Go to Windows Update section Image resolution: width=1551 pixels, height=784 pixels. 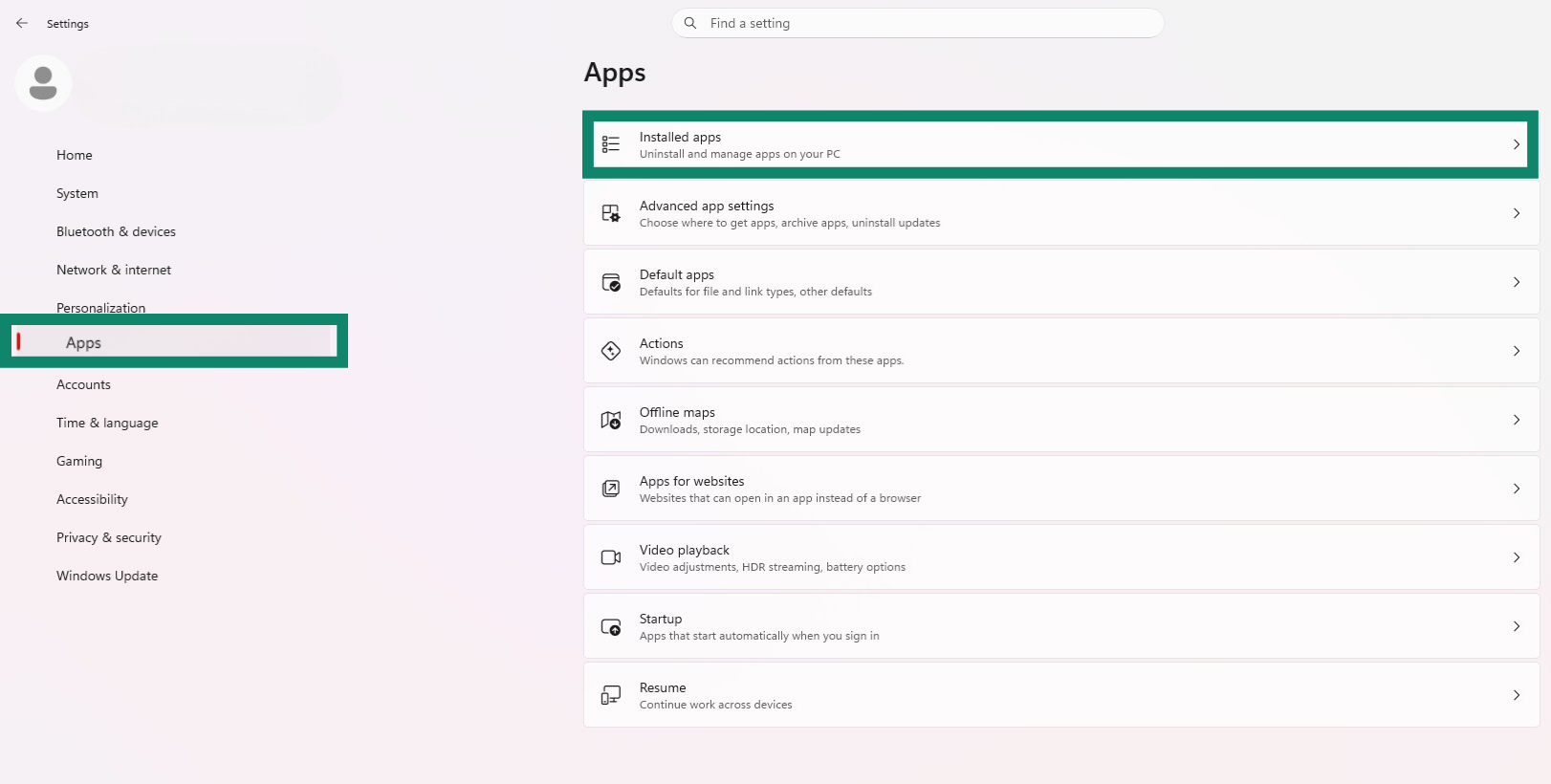pyautogui.click(x=107, y=576)
